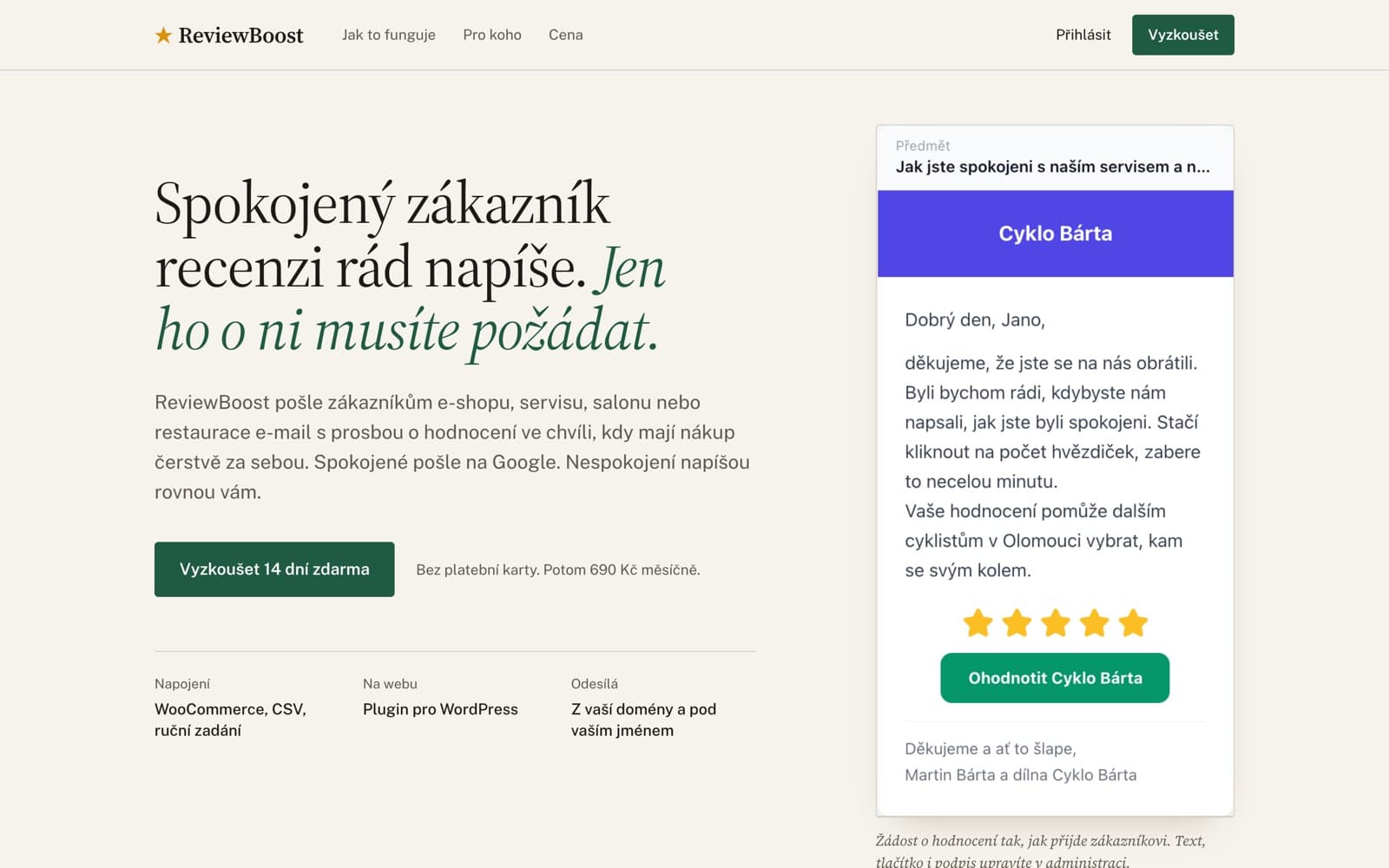Click the signature 'Martin Bárta a dílna Cyklo Bárta'

[x=1021, y=775]
